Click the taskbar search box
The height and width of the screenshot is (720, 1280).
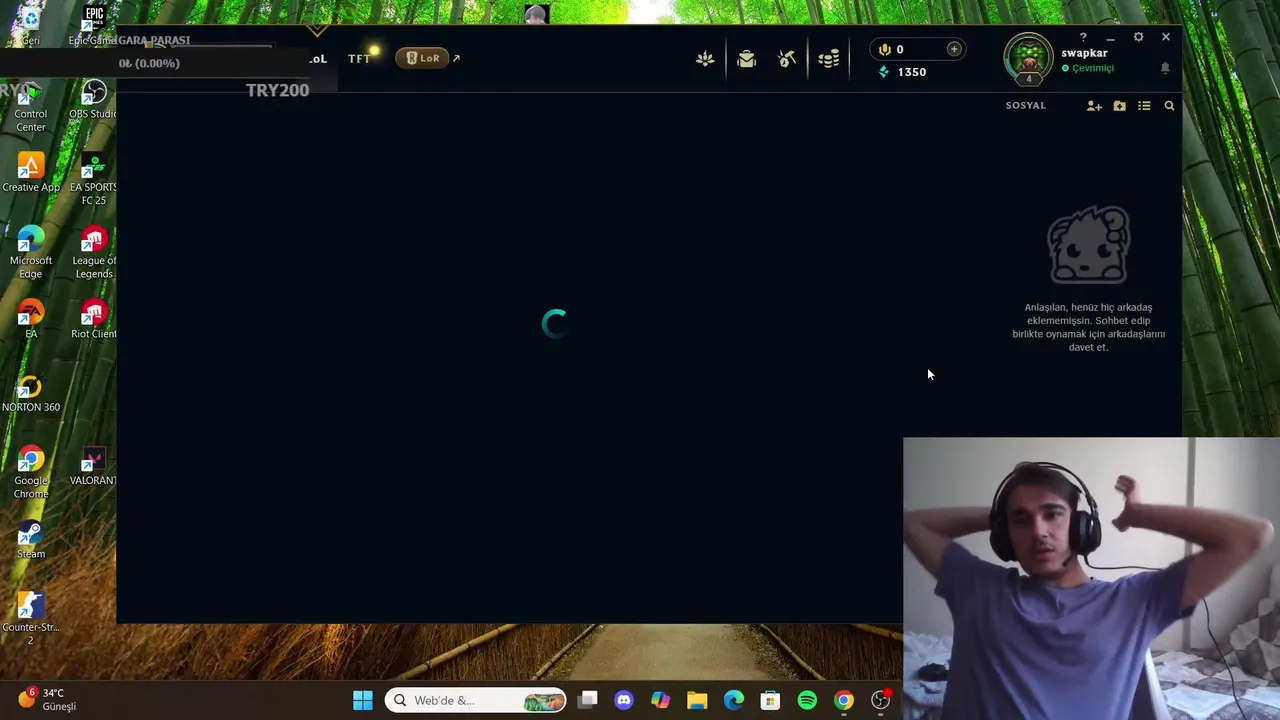[475, 700]
